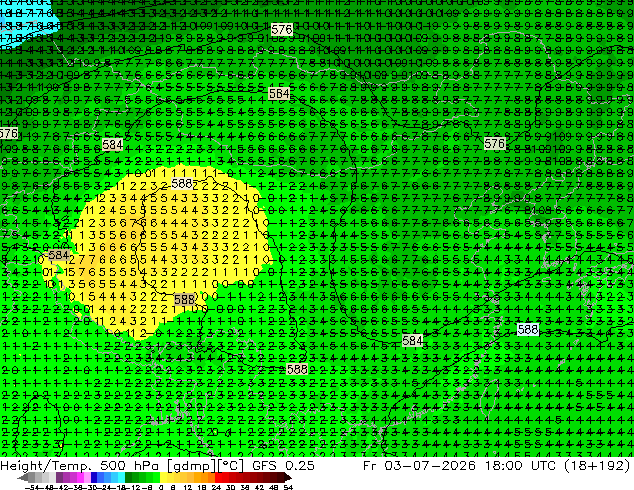The image size is (634, 490).
Task: Click the 588 label at the yellow area's bottom
Action: (x=185, y=300)
